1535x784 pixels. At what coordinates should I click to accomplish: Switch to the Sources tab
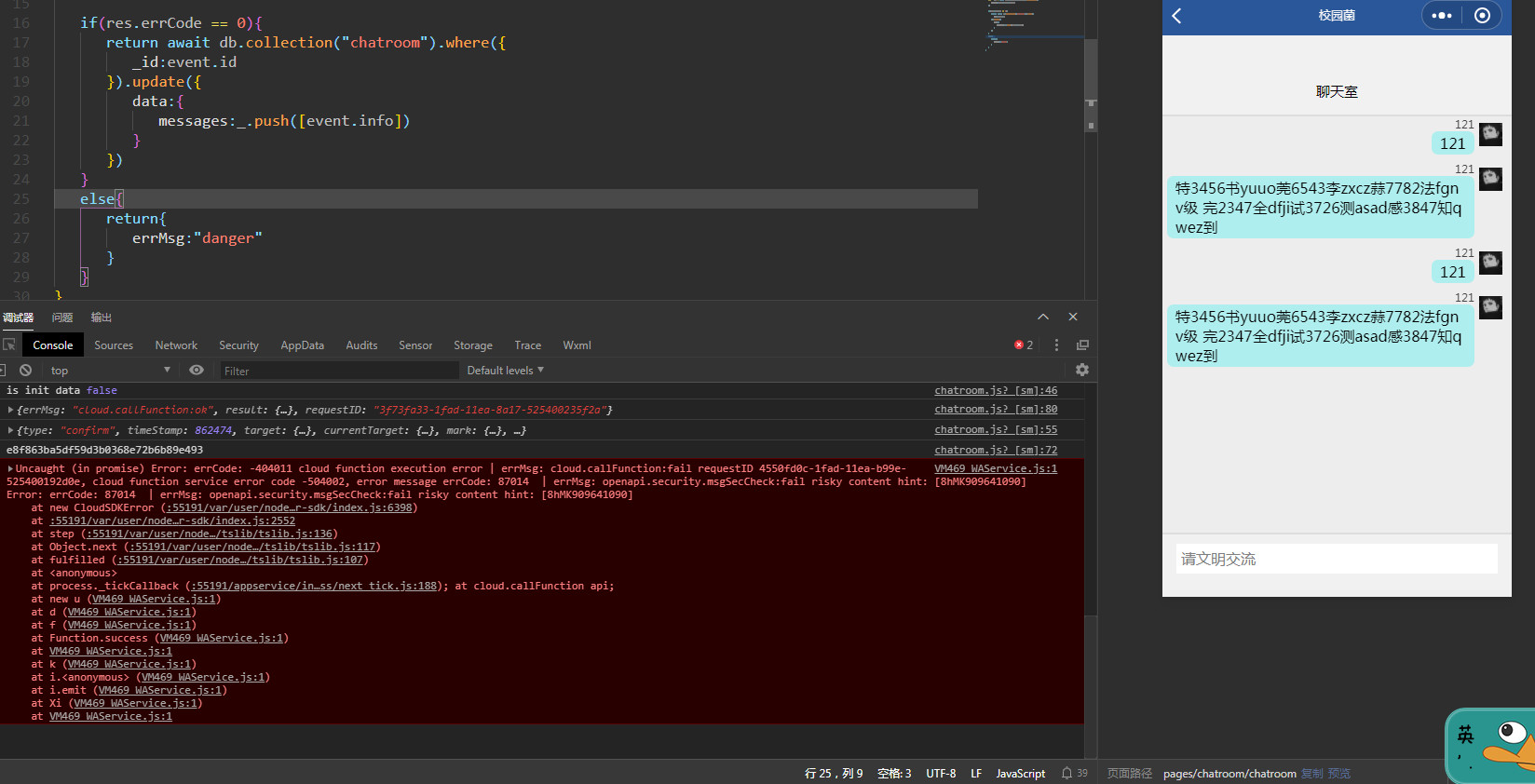114,345
